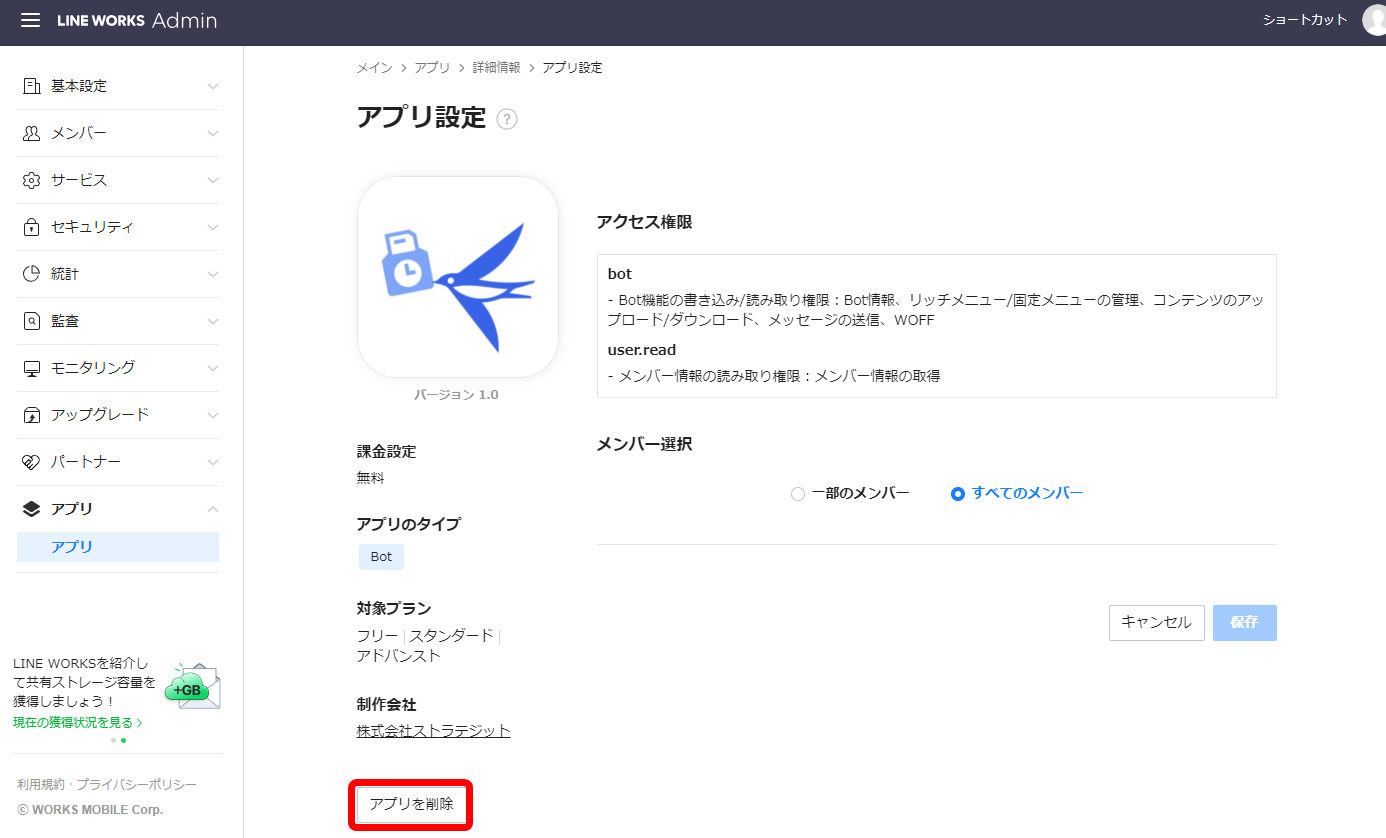Collapse the アプリ section chevron

pyautogui.click(x=213, y=509)
